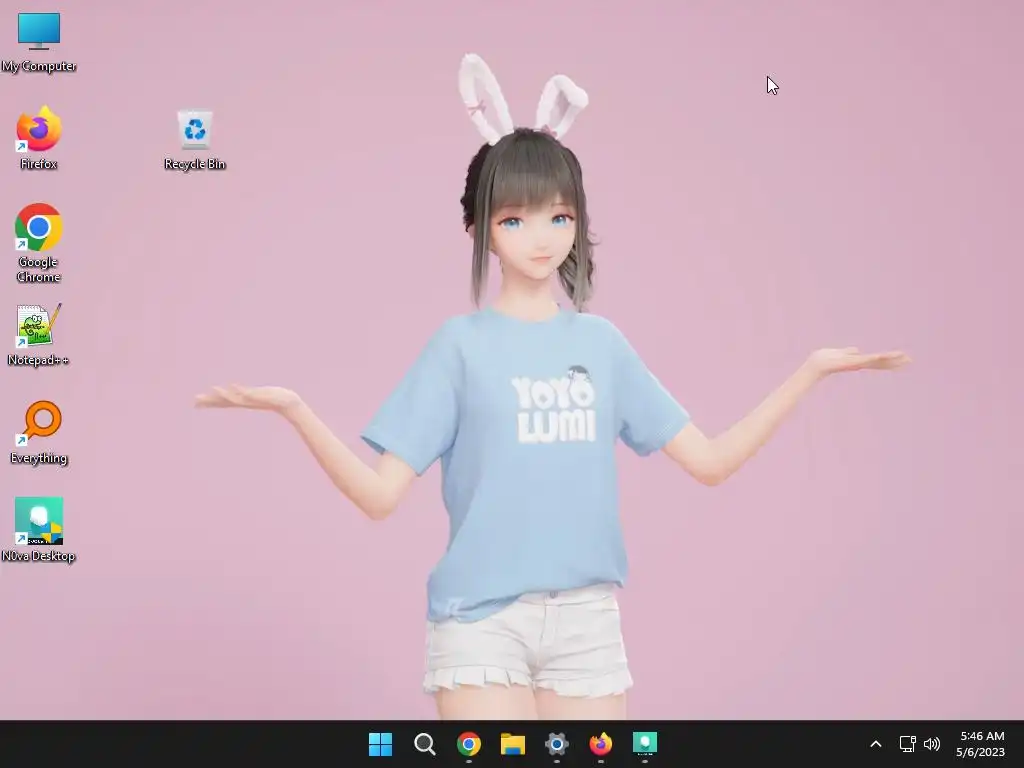Image resolution: width=1024 pixels, height=768 pixels.
Task: Select the Notepad++ desktop shortcut
Action: (39, 334)
